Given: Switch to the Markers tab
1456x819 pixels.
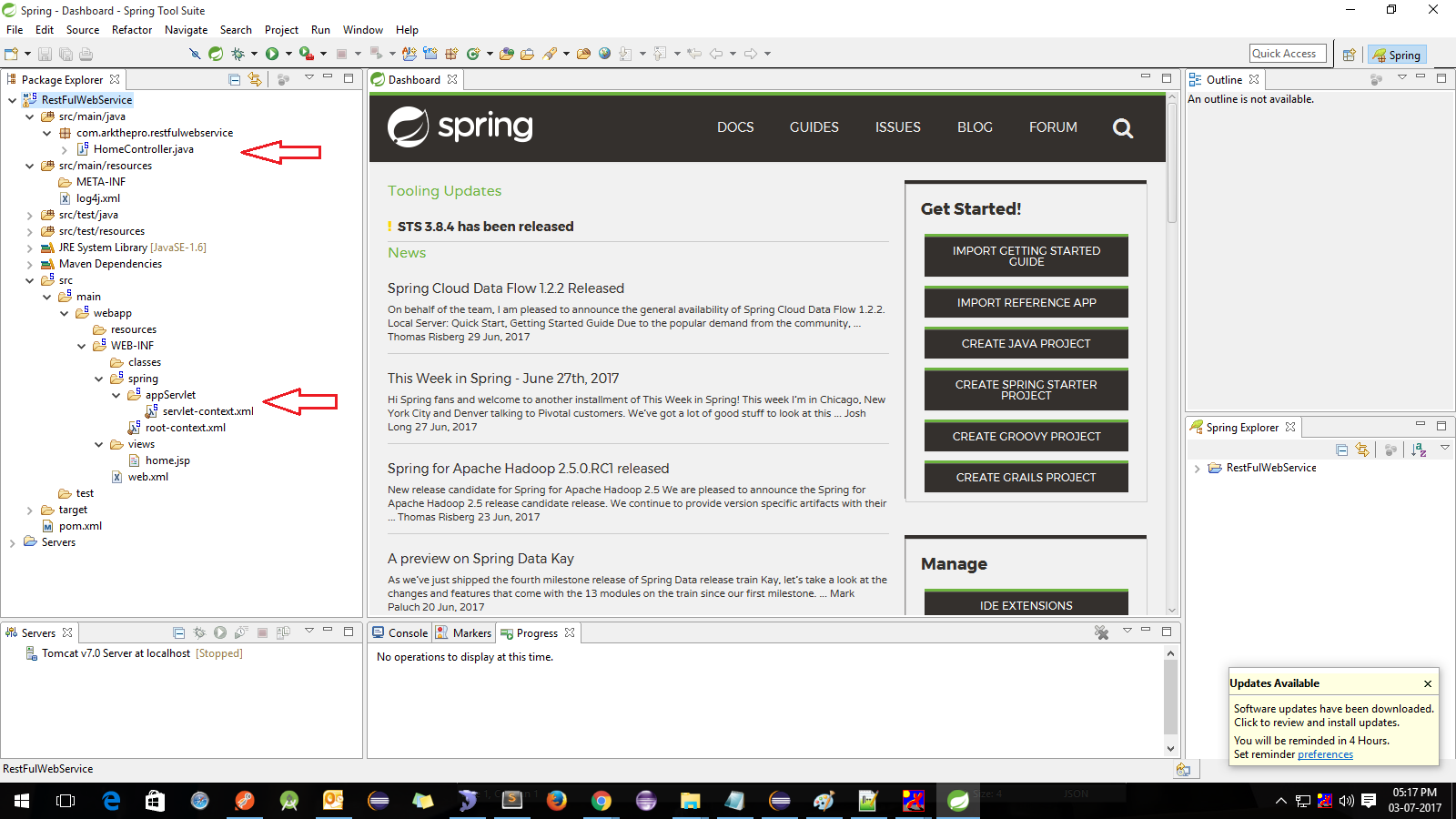Looking at the screenshot, I should (x=463, y=632).
